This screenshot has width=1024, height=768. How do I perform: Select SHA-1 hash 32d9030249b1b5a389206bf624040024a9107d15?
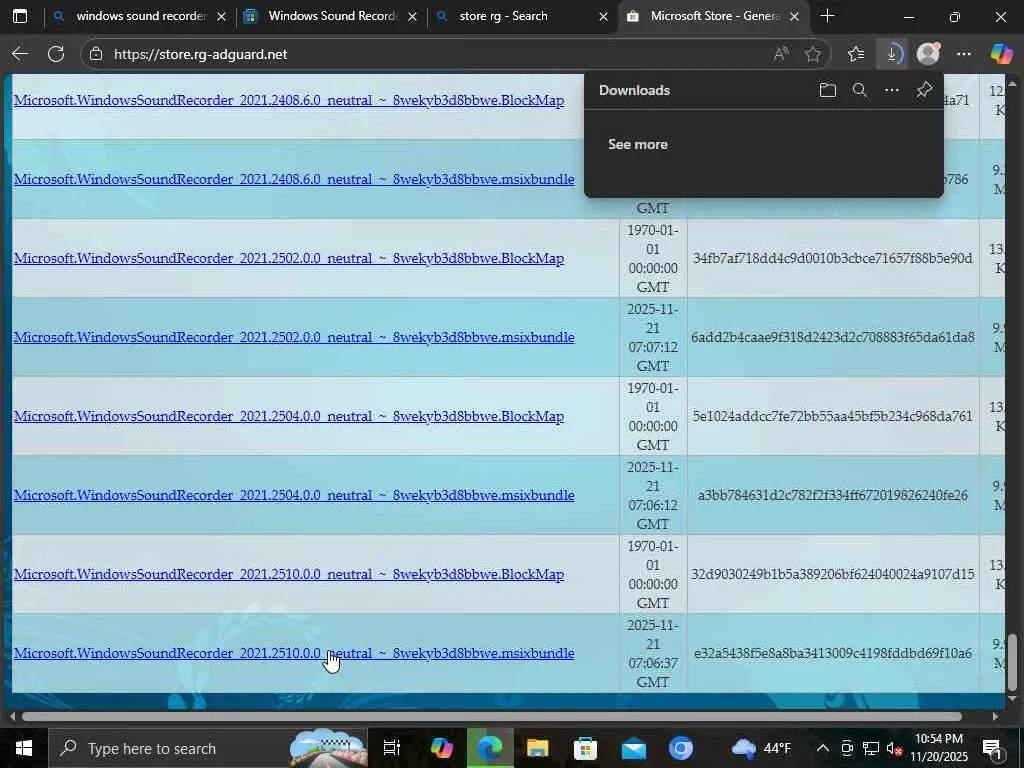[x=833, y=575]
